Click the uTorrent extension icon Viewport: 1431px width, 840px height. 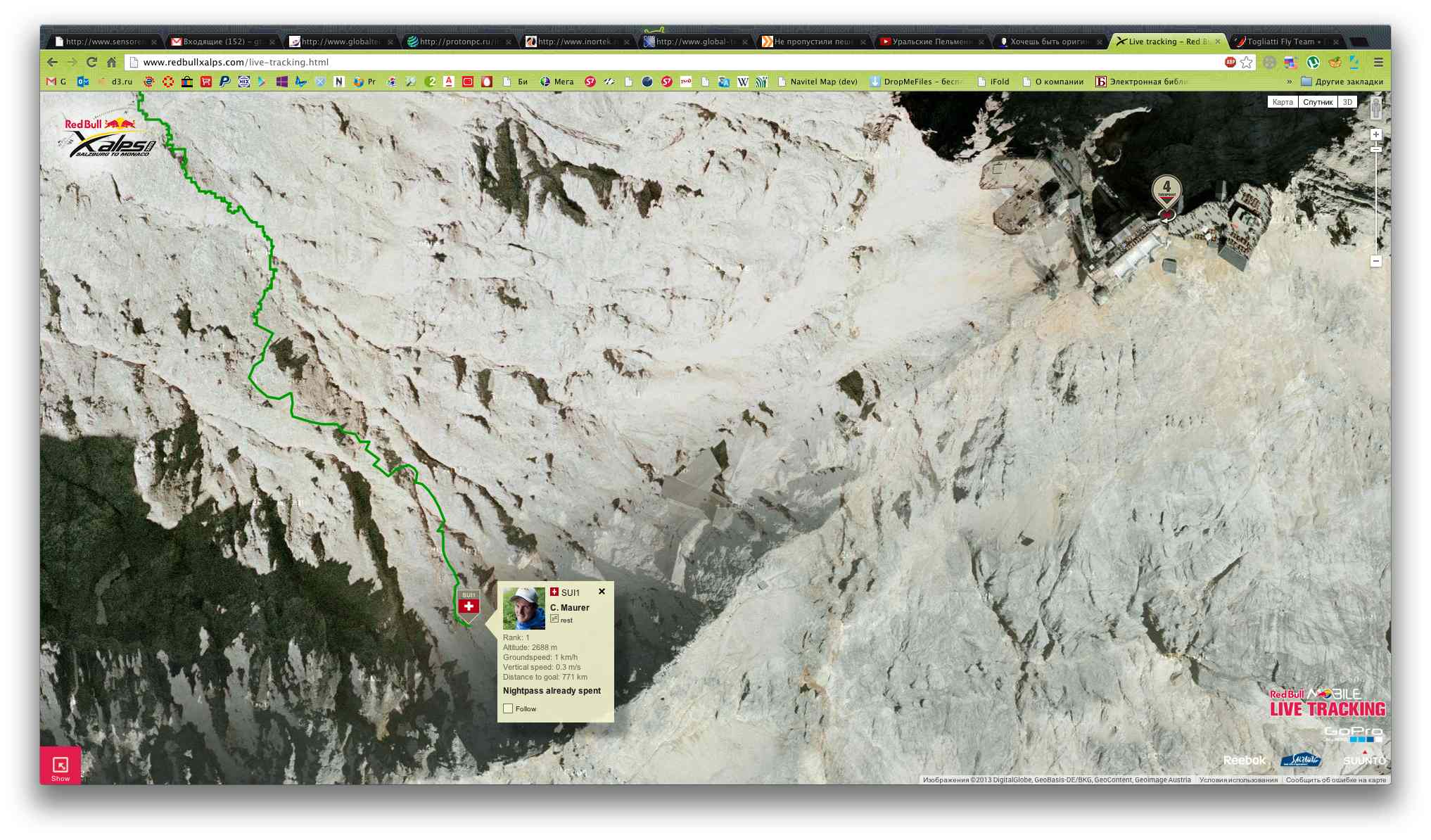(1313, 62)
